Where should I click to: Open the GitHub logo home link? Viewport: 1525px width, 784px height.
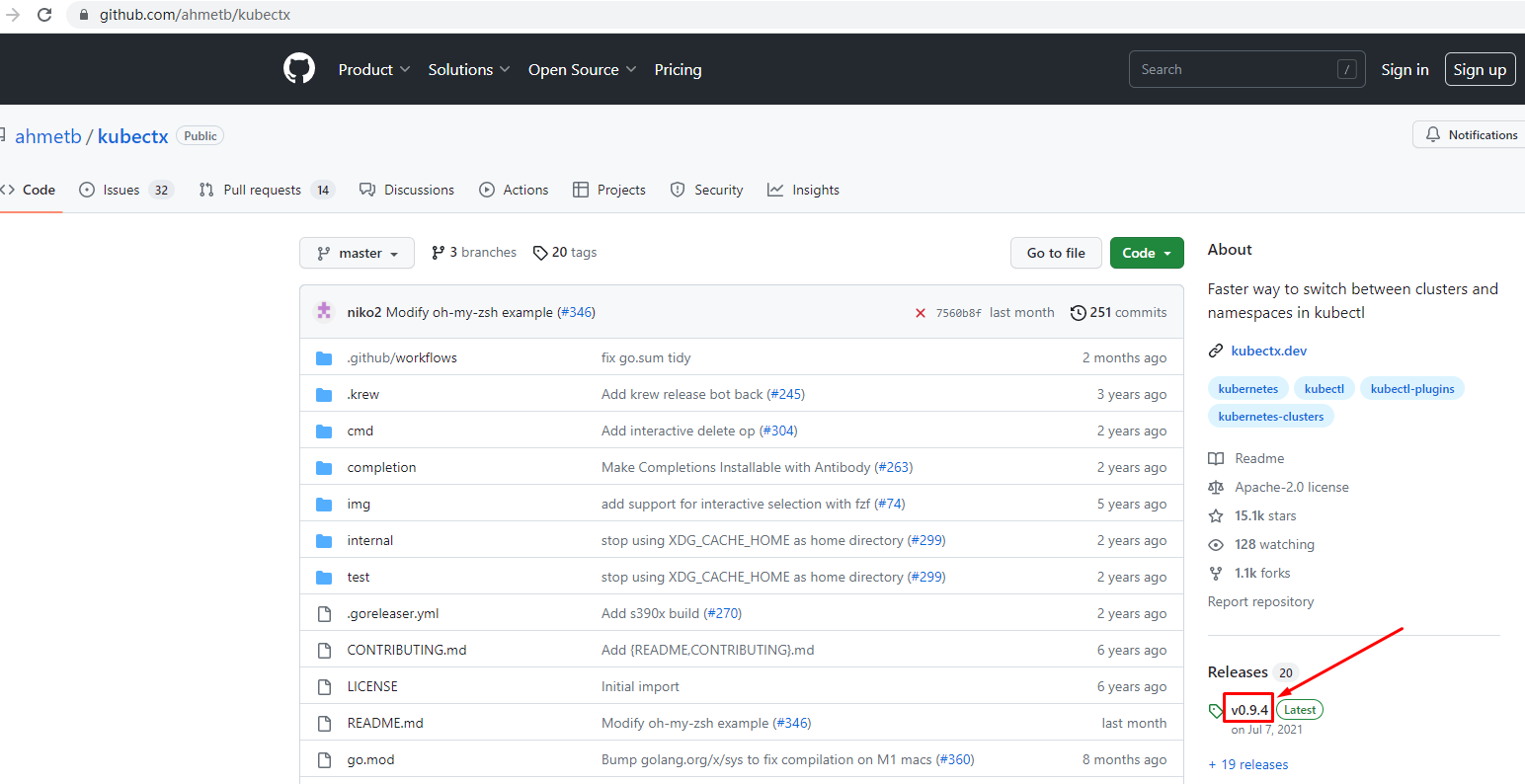(x=299, y=69)
